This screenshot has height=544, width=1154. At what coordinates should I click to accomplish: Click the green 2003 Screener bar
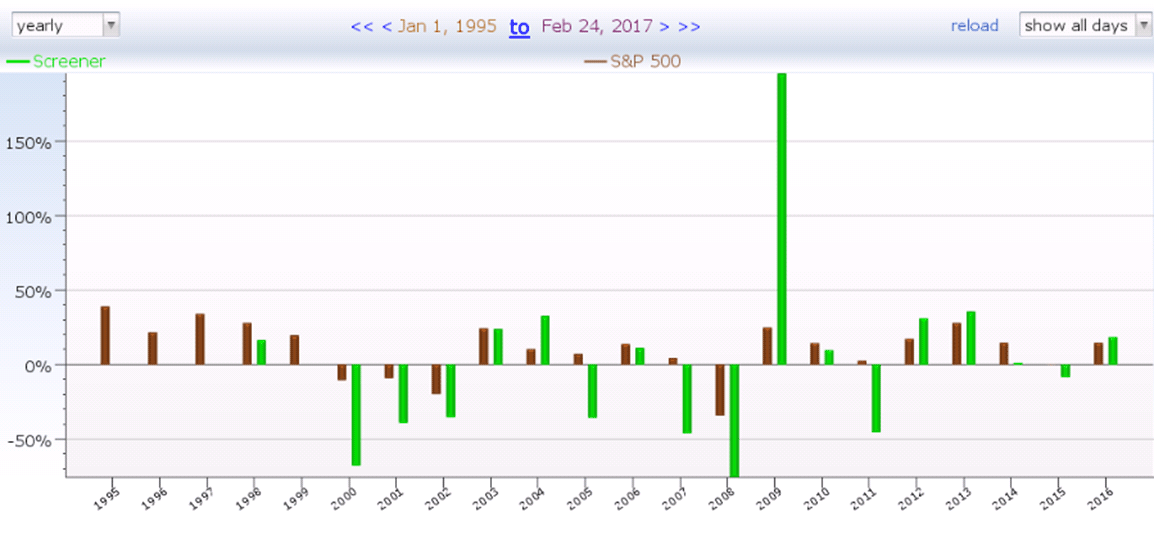click(498, 347)
